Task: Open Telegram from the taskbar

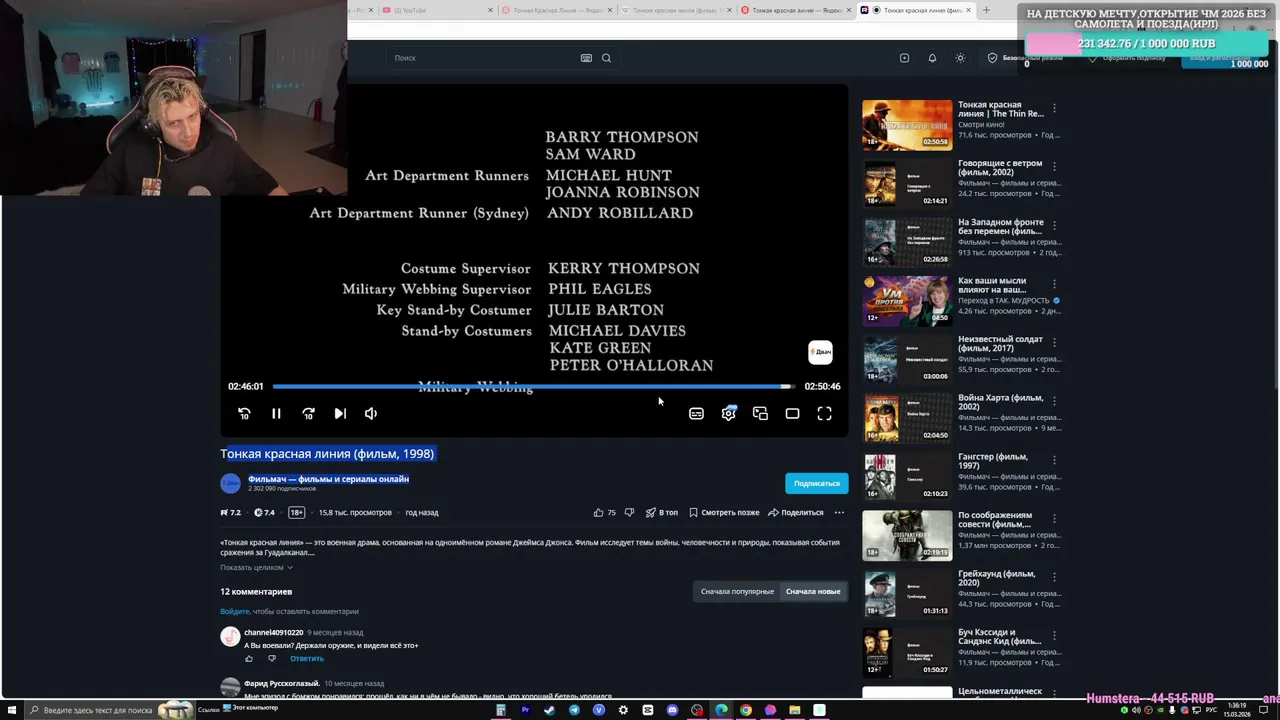Action: 574,710
